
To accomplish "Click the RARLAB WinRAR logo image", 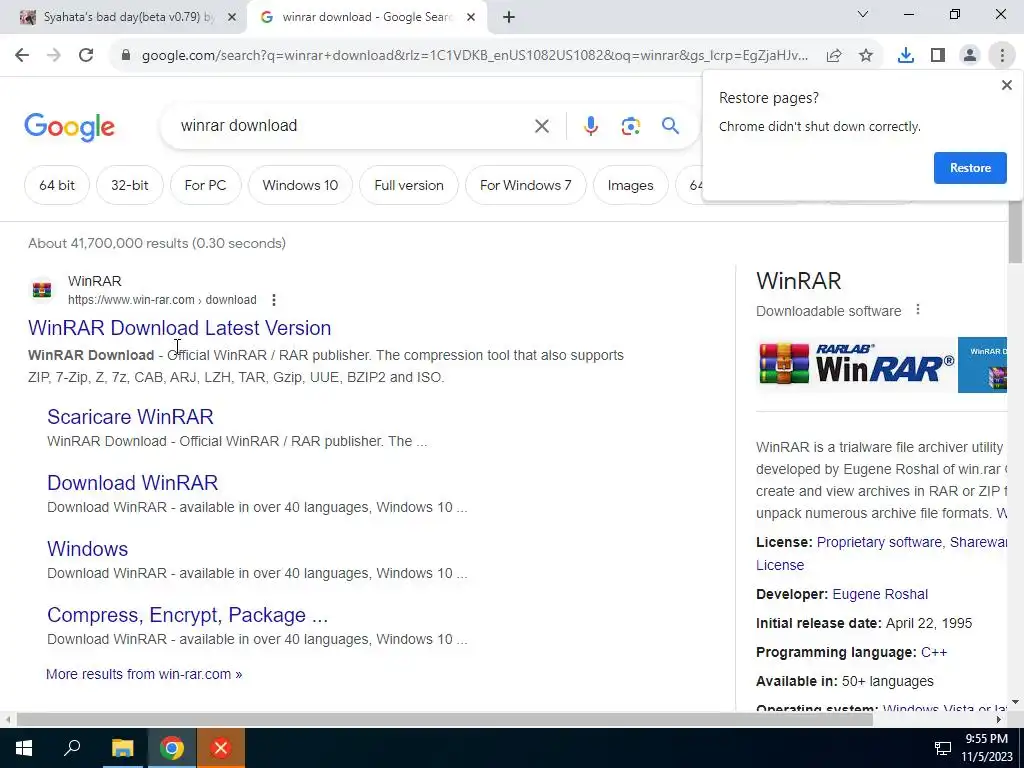I will (855, 364).
